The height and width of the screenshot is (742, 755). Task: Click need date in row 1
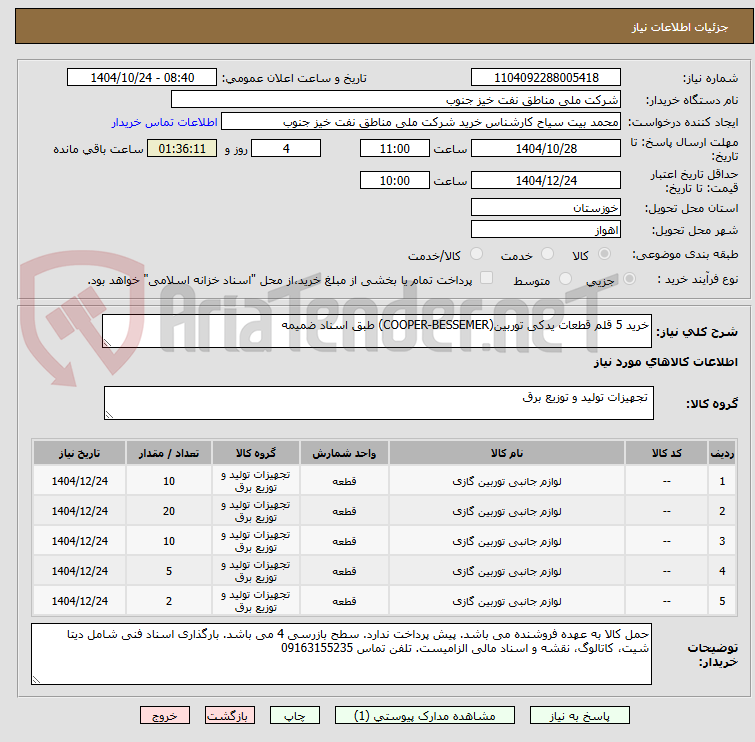pyautogui.click(x=79, y=482)
